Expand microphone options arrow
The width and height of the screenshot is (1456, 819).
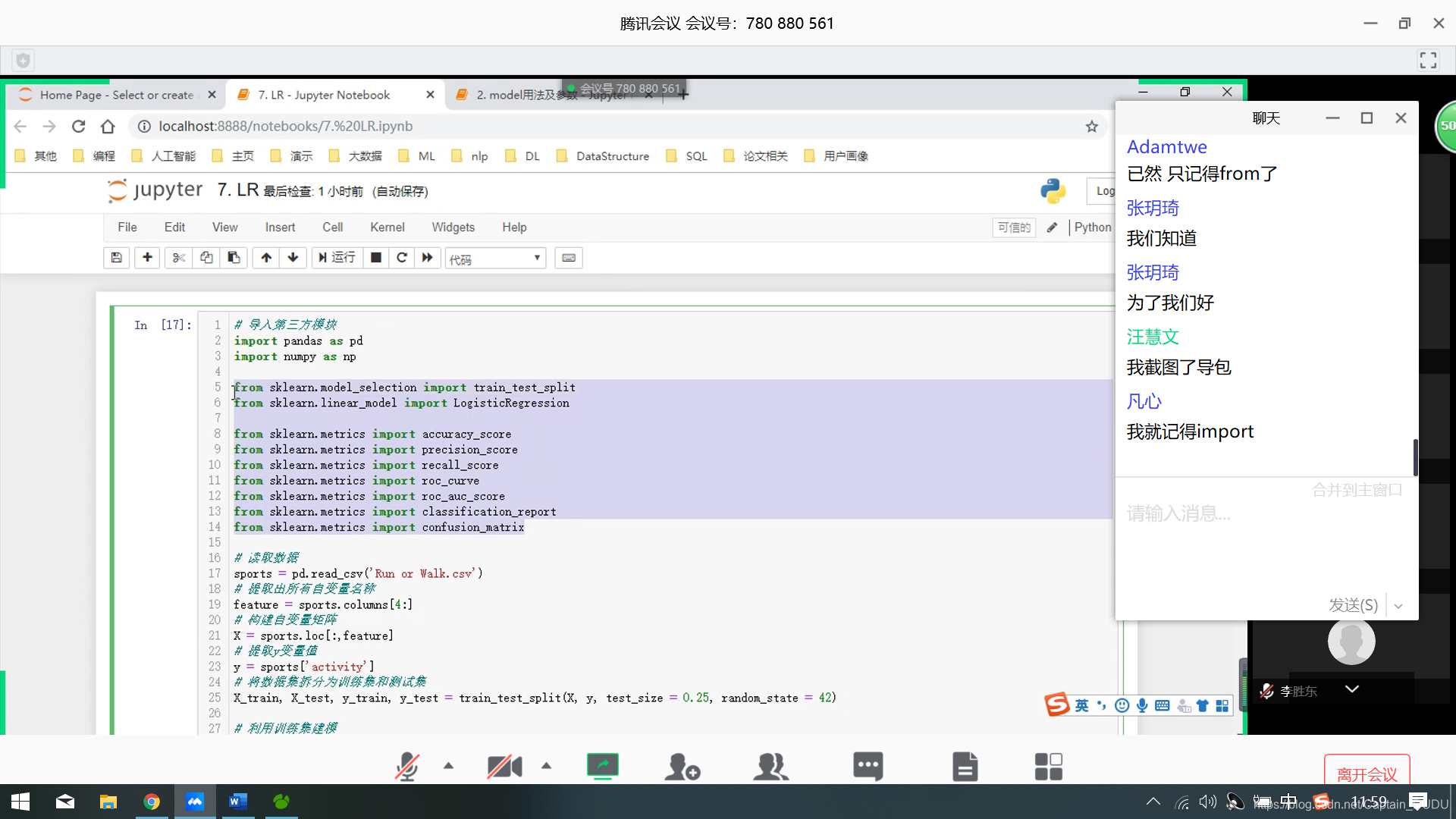click(x=448, y=766)
